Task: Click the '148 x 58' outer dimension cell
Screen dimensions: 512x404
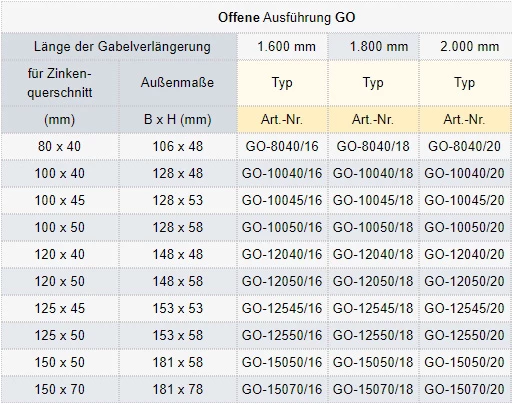Action: point(178,281)
